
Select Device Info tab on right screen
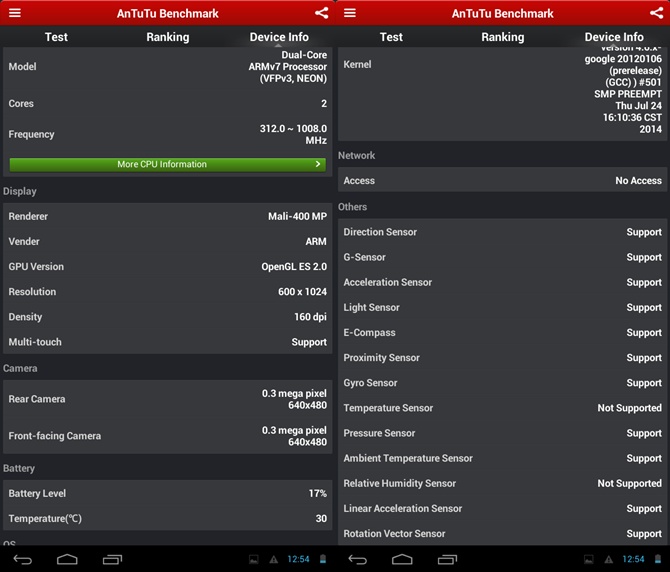click(x=614, y=37)
